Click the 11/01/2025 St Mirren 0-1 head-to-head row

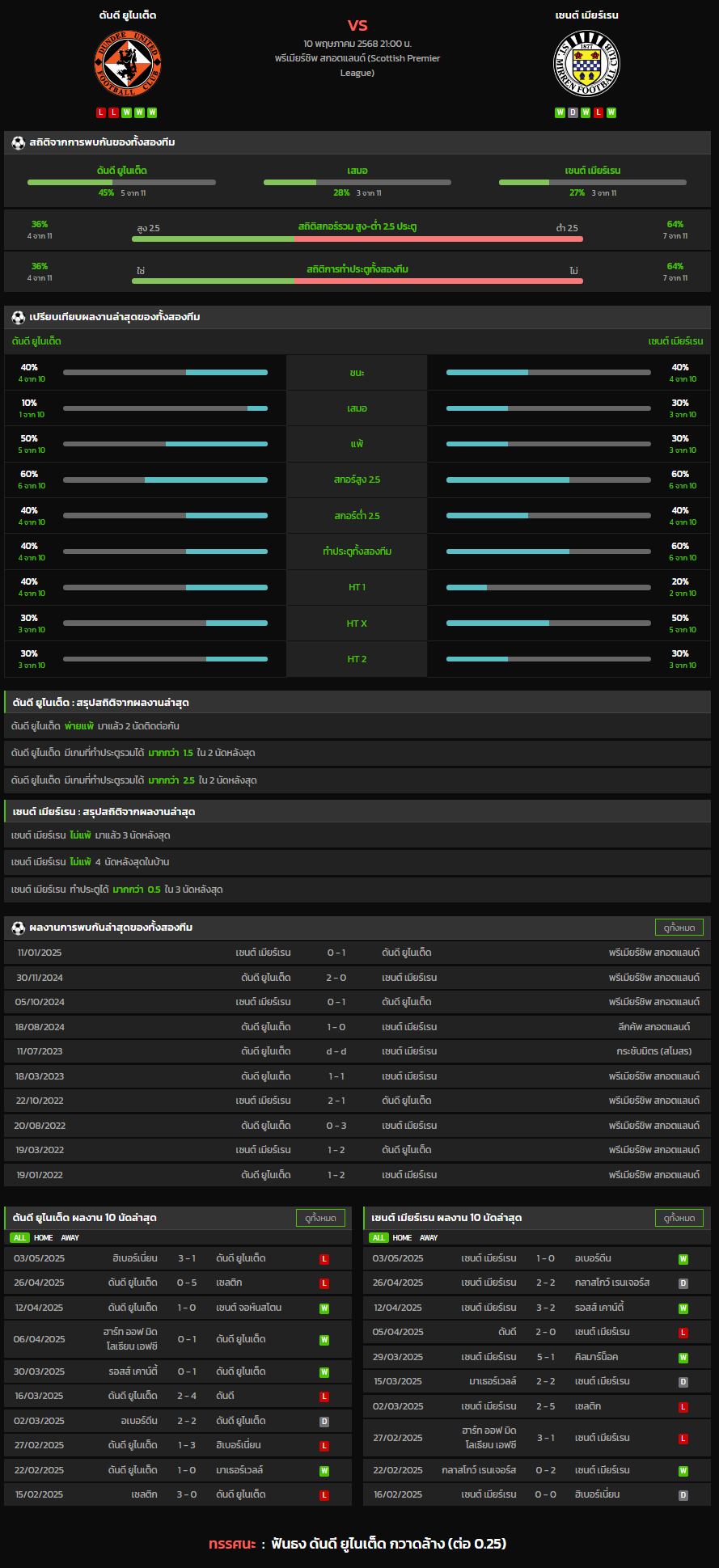coord(357,953)
